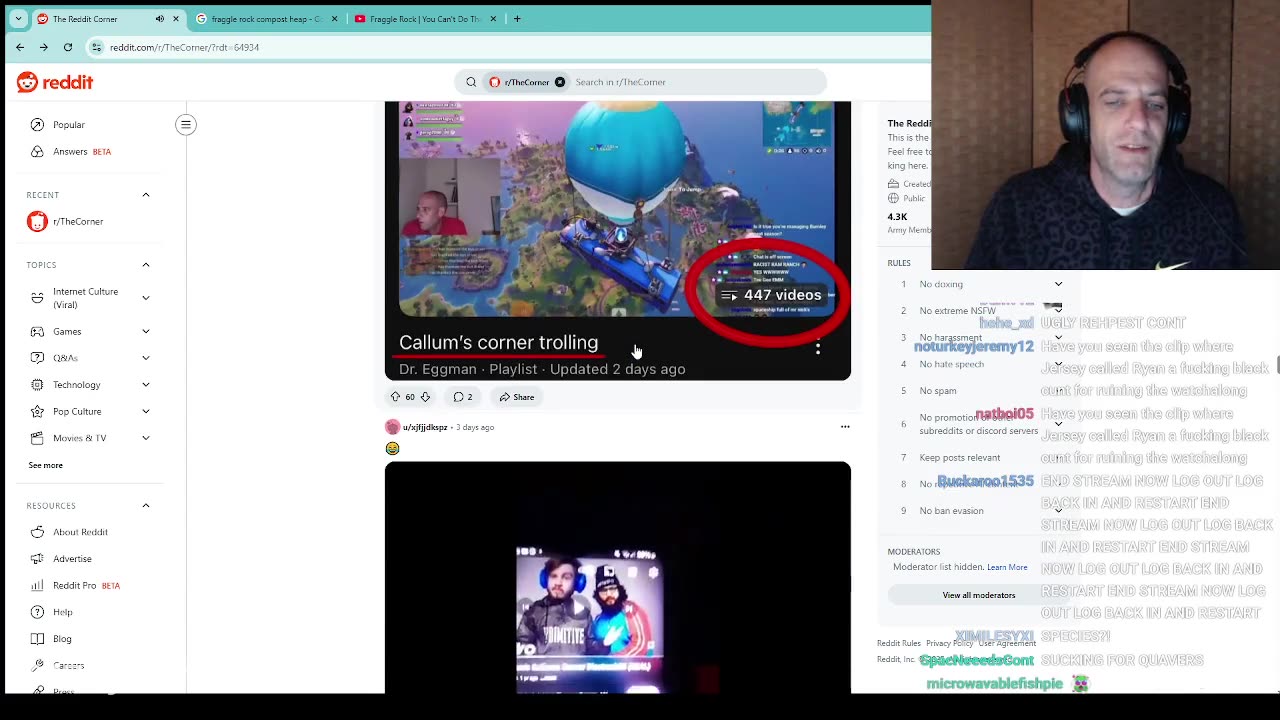
Task: Expand the Q&As topic
Action: (x=146, y=358)
